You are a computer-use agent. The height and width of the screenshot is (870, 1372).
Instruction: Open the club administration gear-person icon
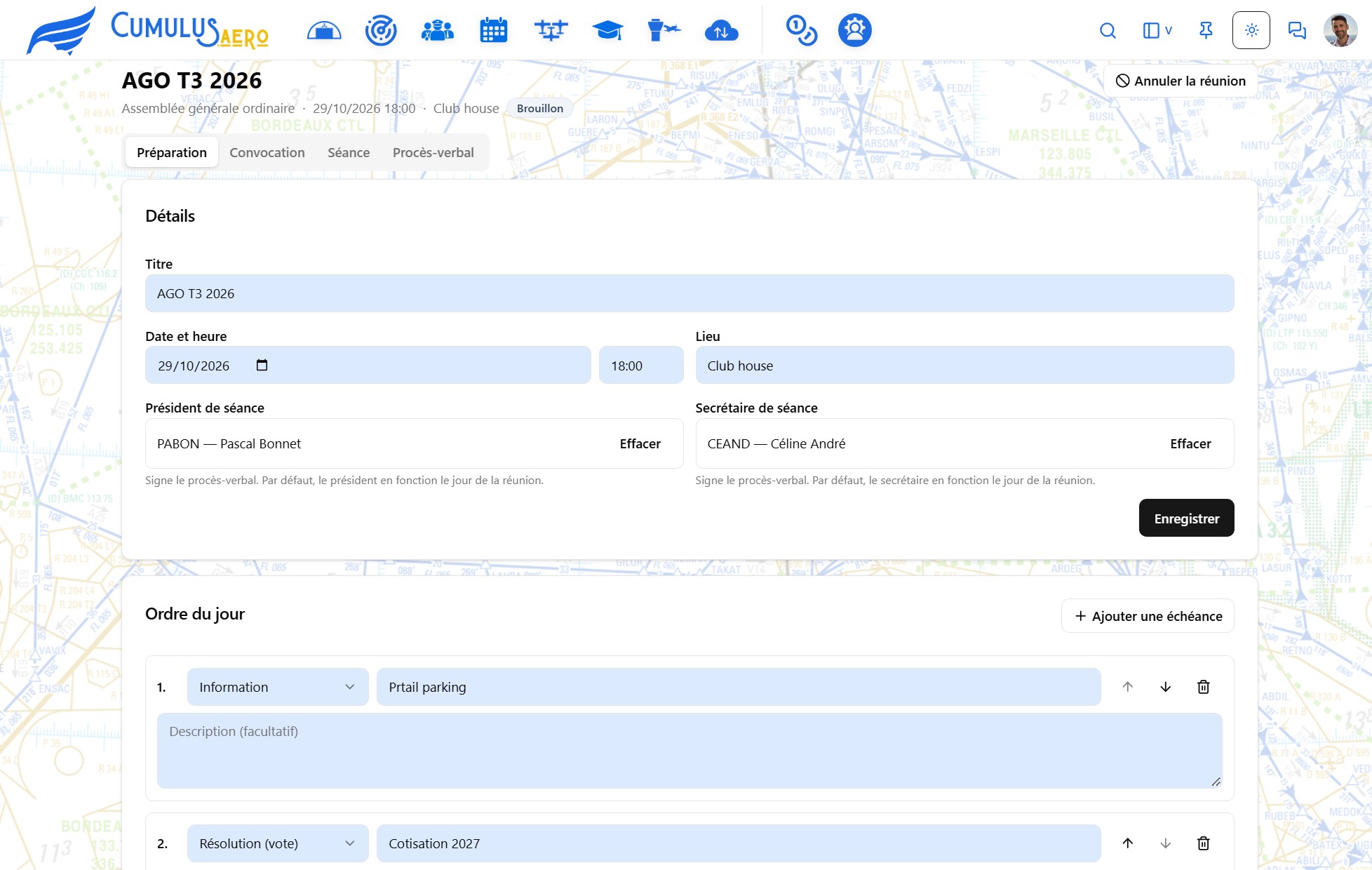855,30
